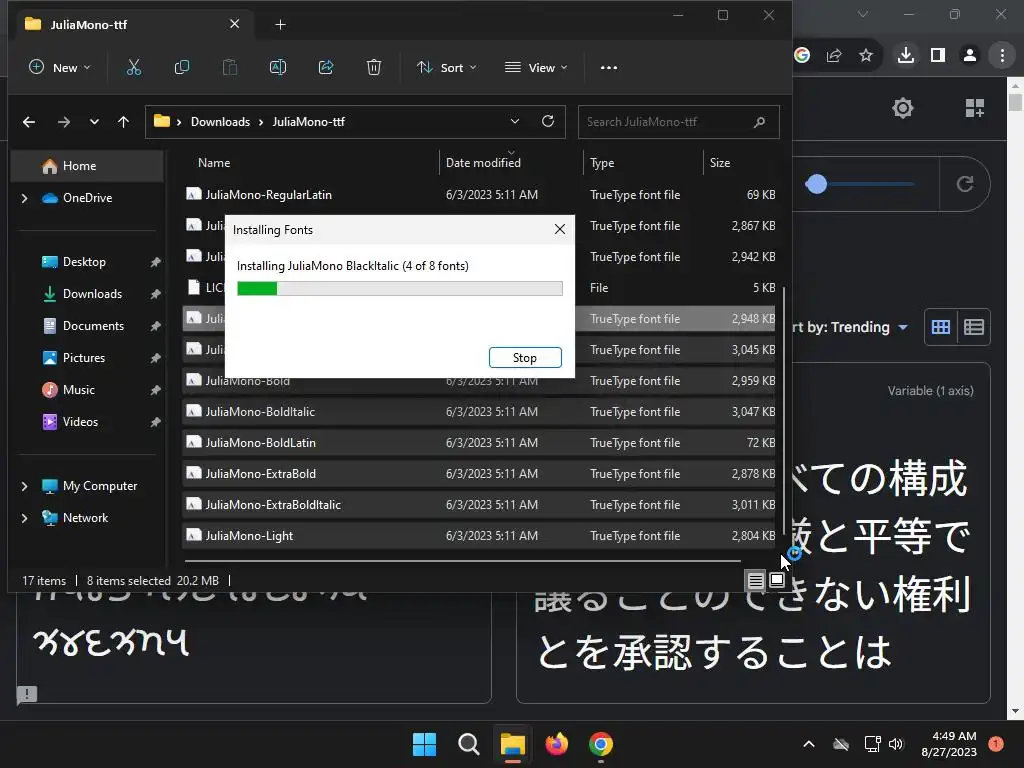Click the Copy icon in Explorer toolbar
This screenshot has height=768, width=1024.
pyautogui.click(x=182, y=67)
